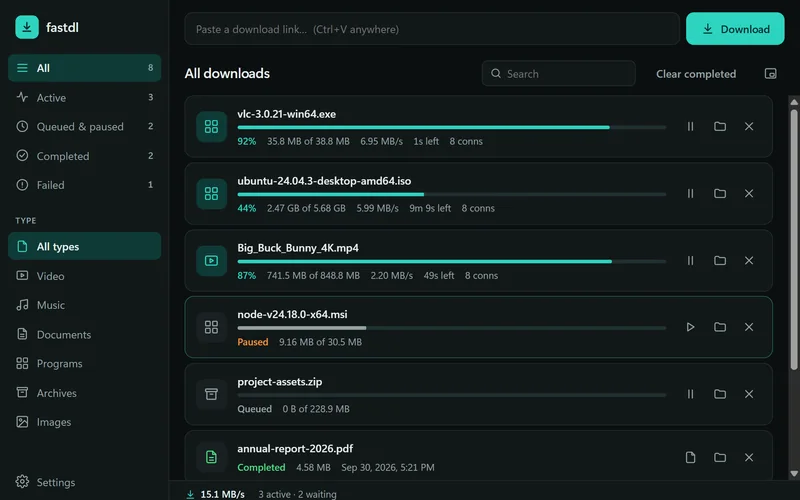
Task: Click the document icon of annual-report-2026.pdf
Action: point(211,457)
